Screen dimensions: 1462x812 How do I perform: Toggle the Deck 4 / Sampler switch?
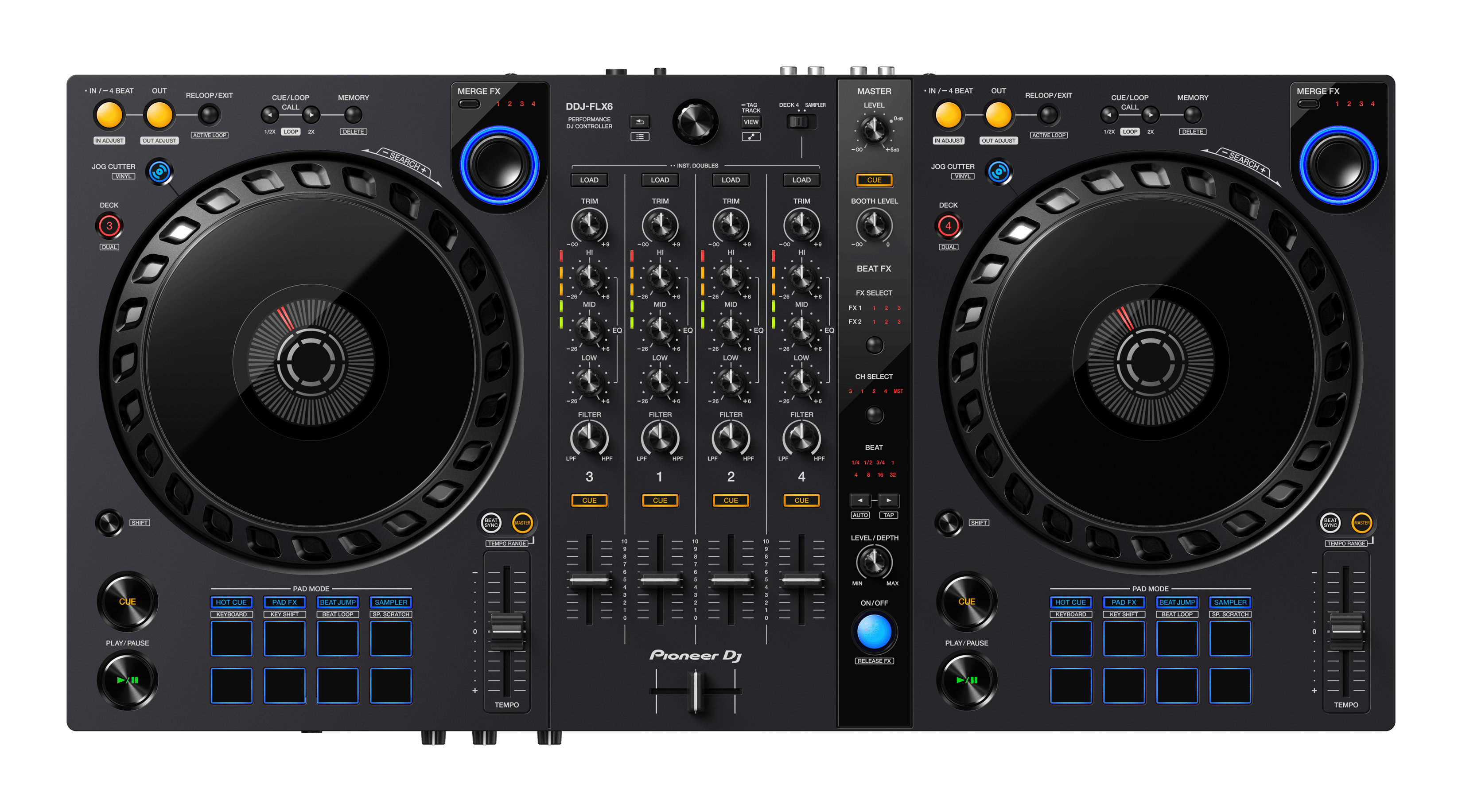pyautogui.click(x=799, y=121)
